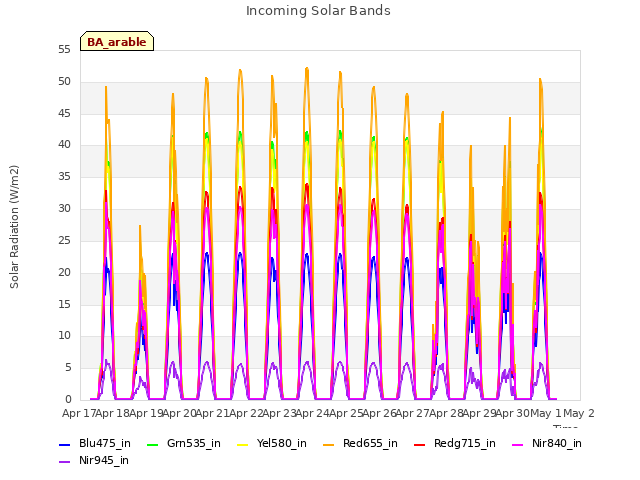
Task: Click the Nir945_in purple legend swatch
Action: (64, 462)
